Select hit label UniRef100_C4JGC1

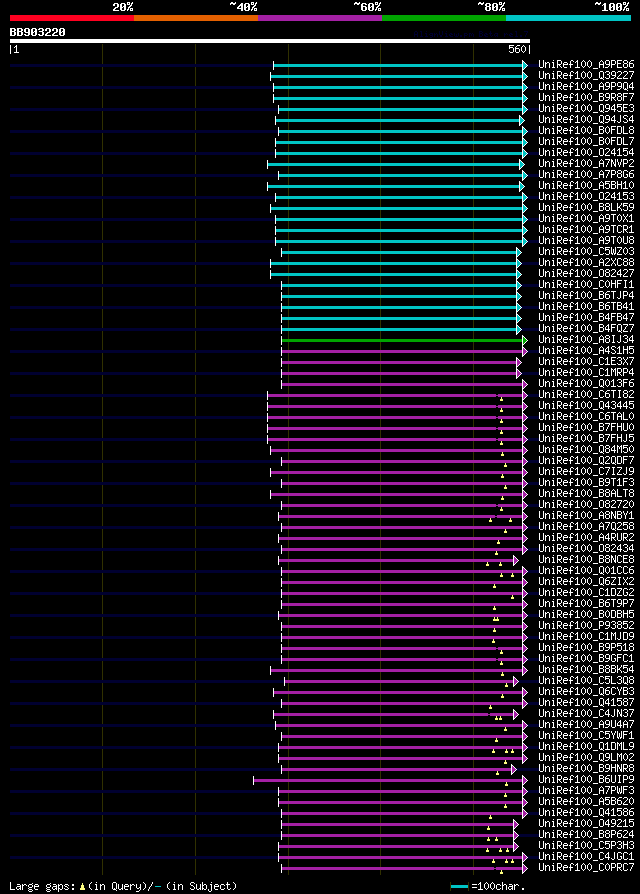tap(586, 856)
